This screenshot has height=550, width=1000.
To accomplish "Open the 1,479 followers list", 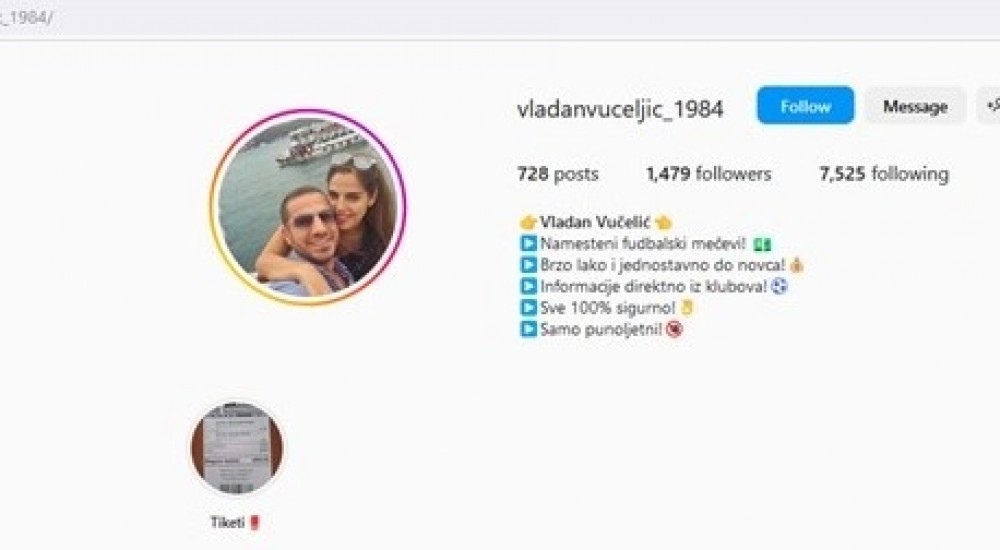I will (x=709, y=174).
